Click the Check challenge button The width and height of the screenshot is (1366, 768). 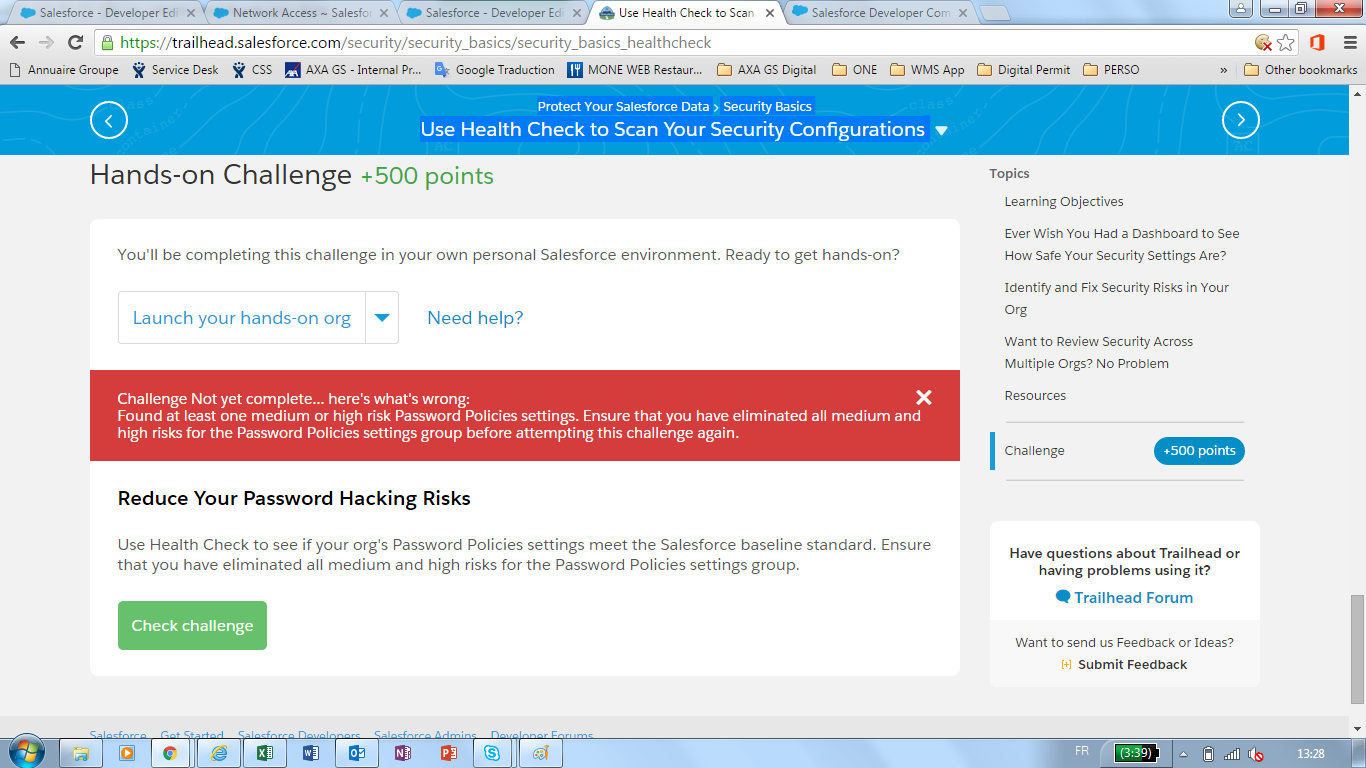[x=192, y=626]
